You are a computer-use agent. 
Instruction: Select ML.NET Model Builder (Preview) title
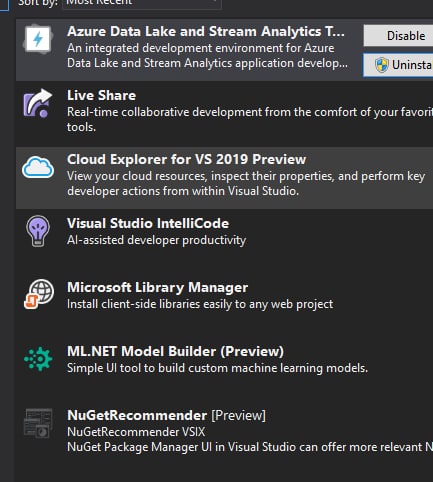pyautogui.click(x=175, y=351)
